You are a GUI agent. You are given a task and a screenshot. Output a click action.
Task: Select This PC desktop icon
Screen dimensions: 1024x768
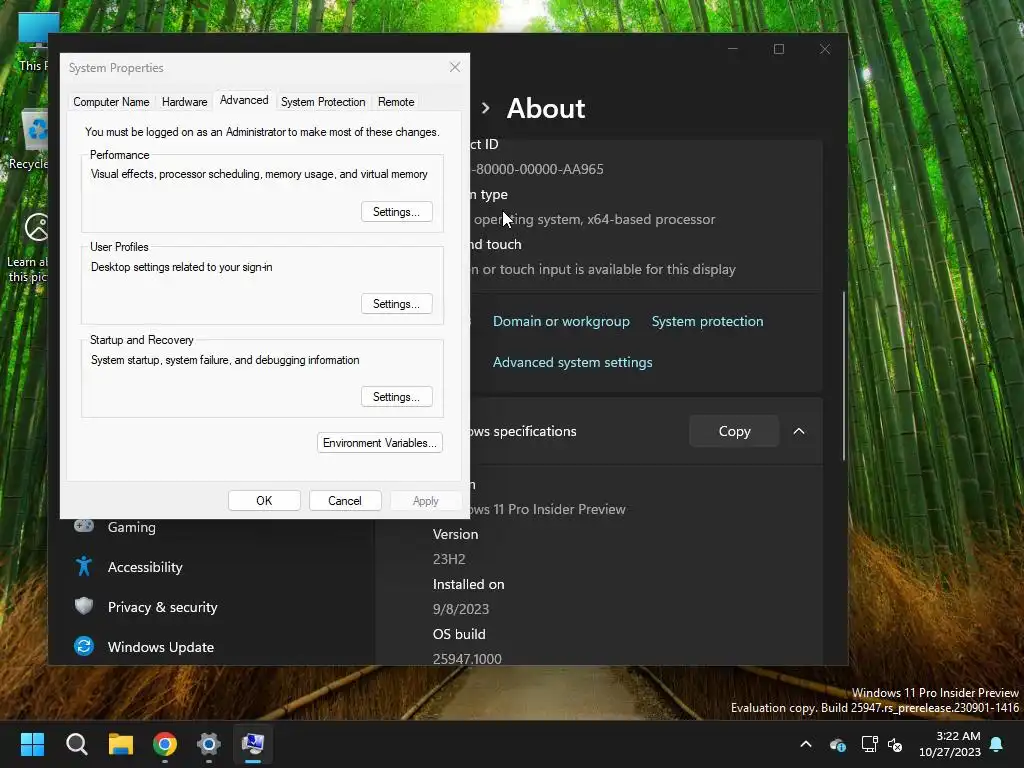coord(33,40)
